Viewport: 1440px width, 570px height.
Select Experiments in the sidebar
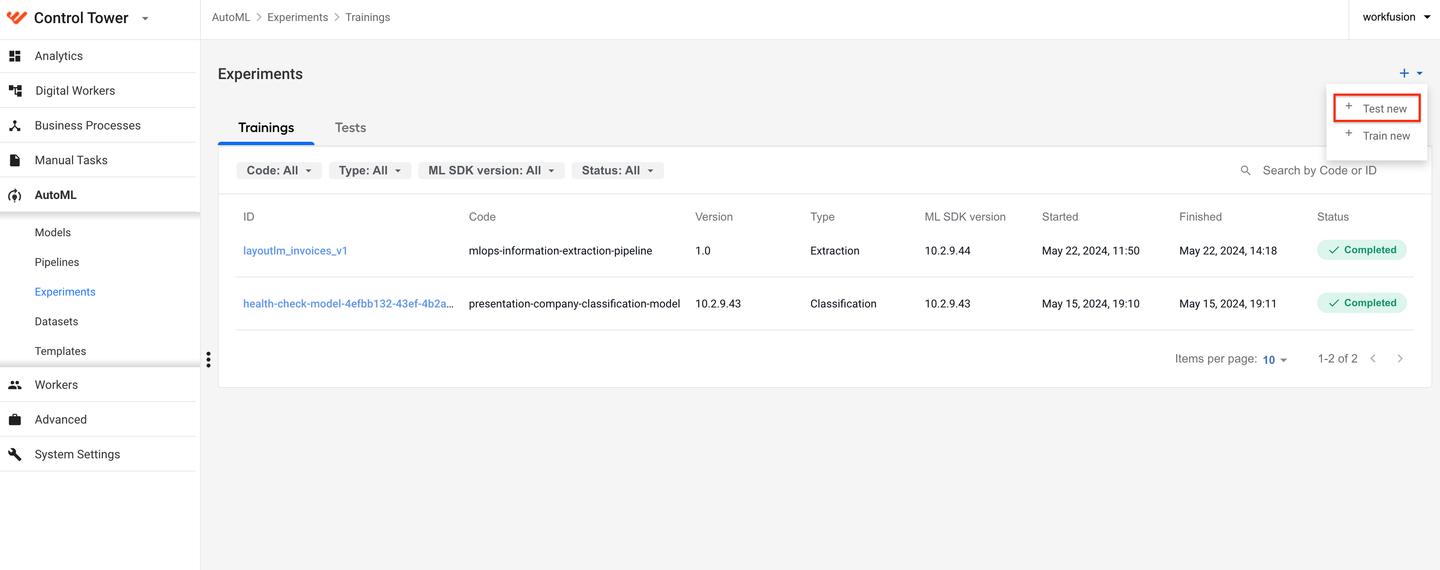tap(65, 292)
